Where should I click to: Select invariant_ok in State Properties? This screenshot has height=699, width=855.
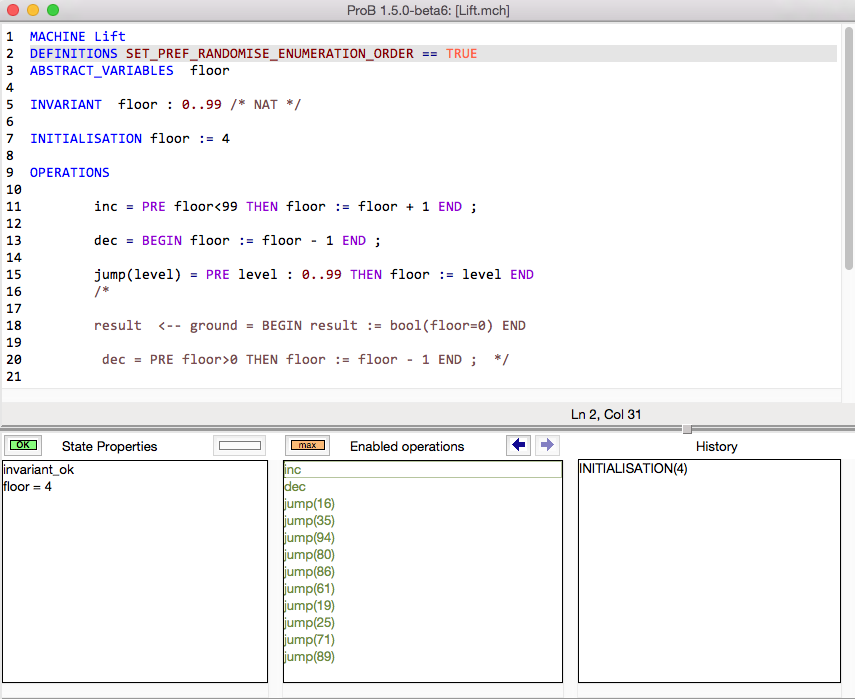(38, 469)
